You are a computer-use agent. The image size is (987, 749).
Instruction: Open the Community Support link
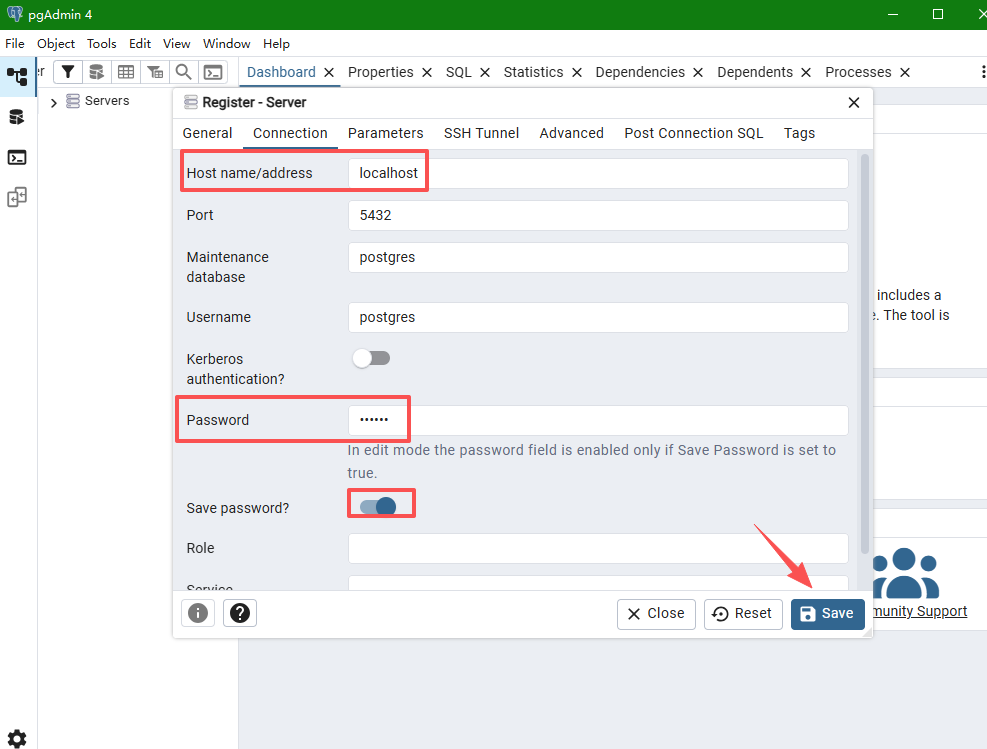[x=920, y=611]
